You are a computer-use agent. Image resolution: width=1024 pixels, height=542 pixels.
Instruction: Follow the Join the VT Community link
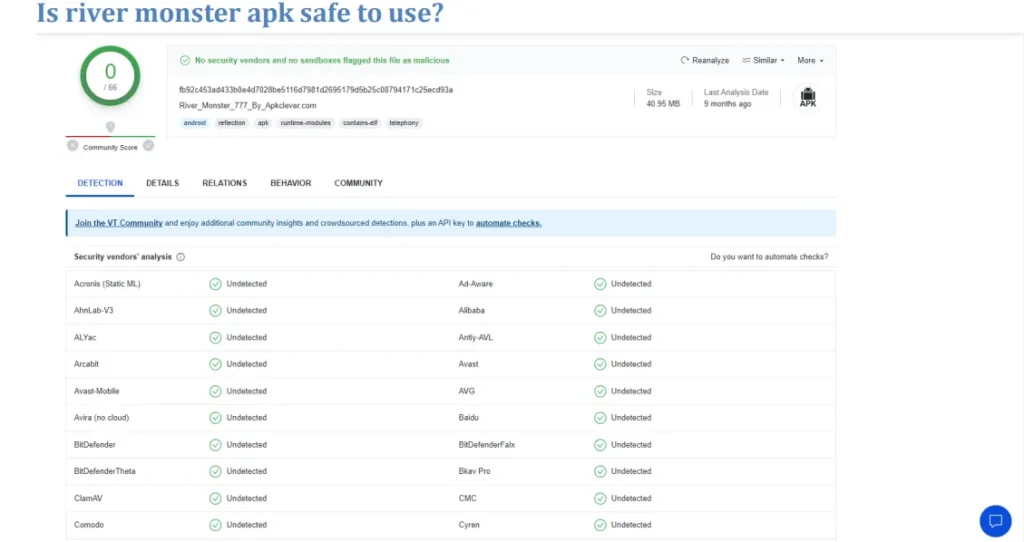[x=119, y=223]
